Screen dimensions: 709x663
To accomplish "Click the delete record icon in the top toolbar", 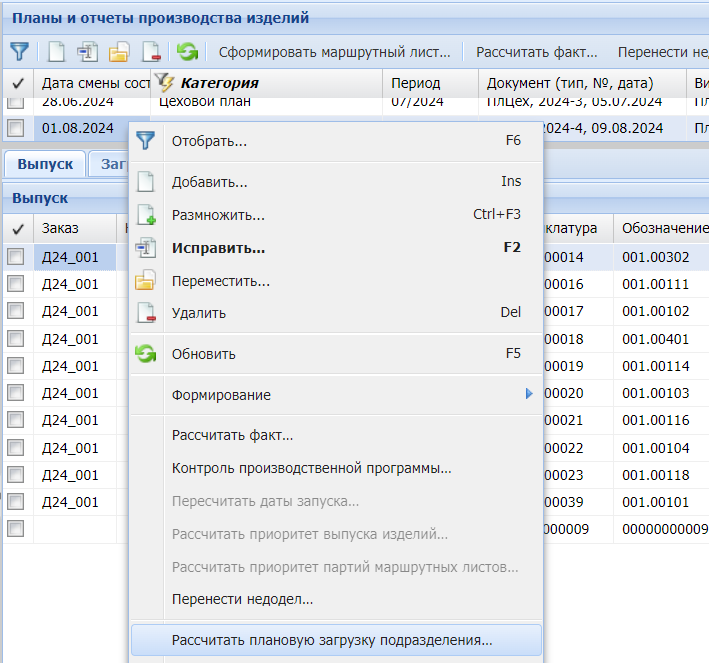I will (151, 51).
